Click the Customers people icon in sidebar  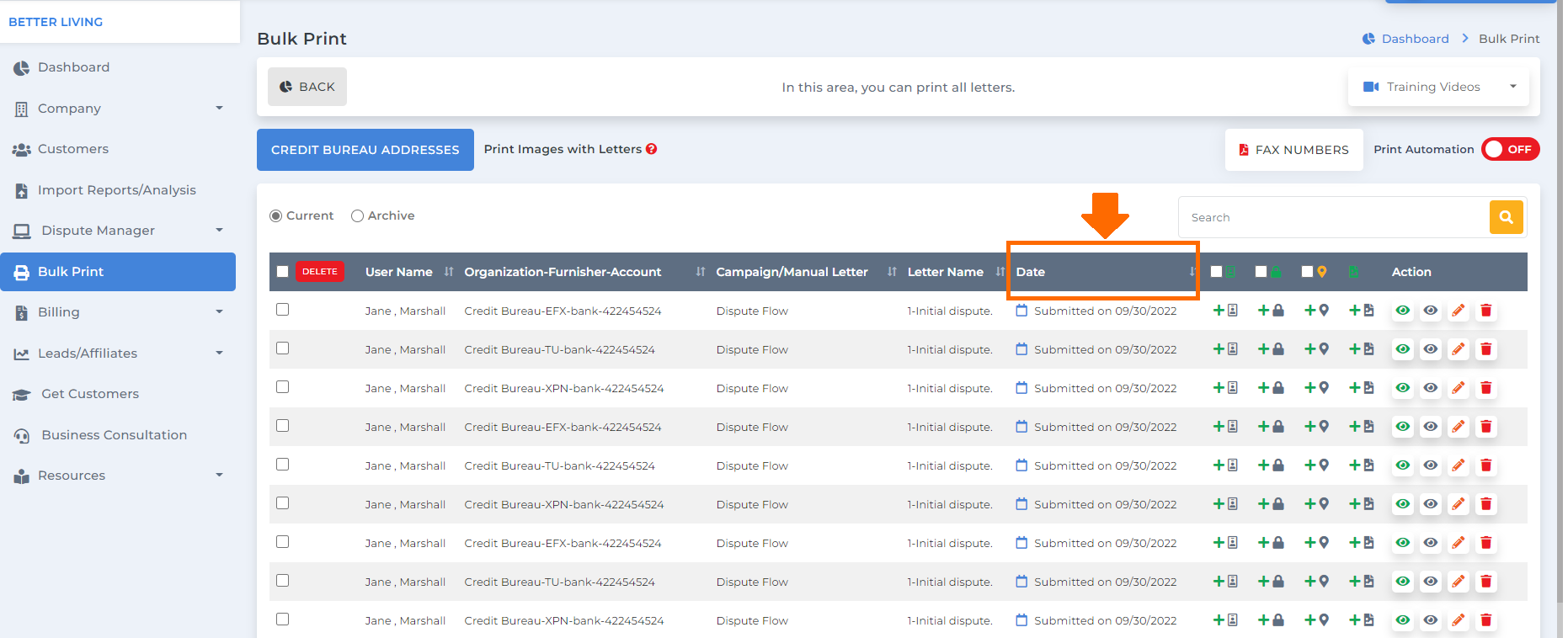pyautogui.click(x=21, y=150)
